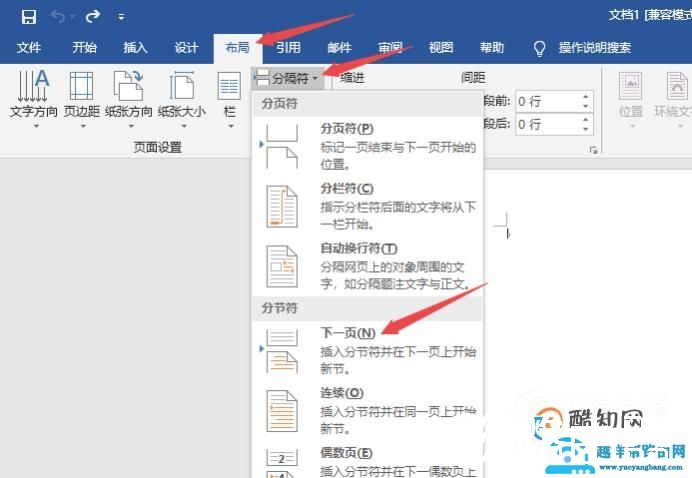Switch to the 邮件 tab

339,47
